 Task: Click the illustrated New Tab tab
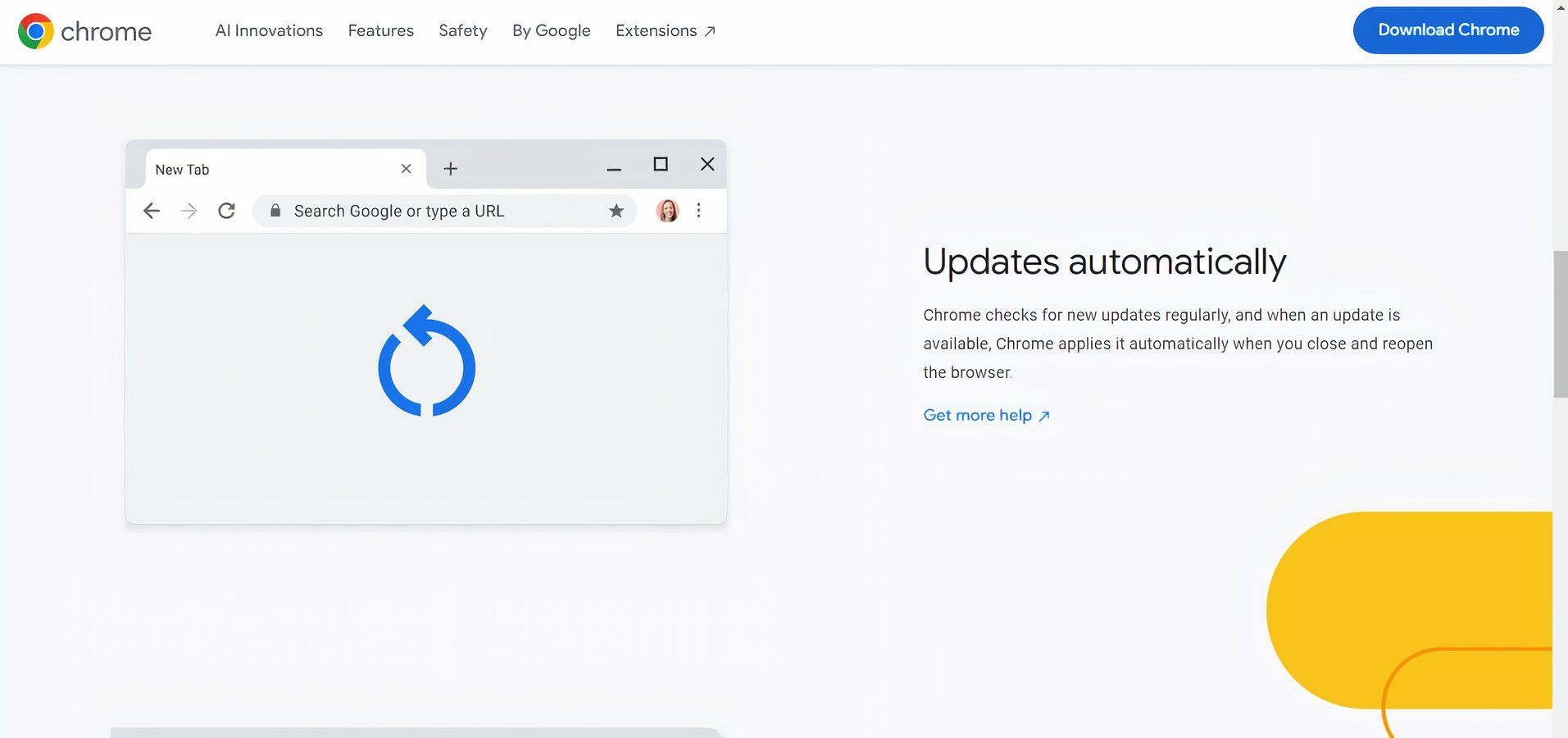pyautogui.click(x=285, y=169)
